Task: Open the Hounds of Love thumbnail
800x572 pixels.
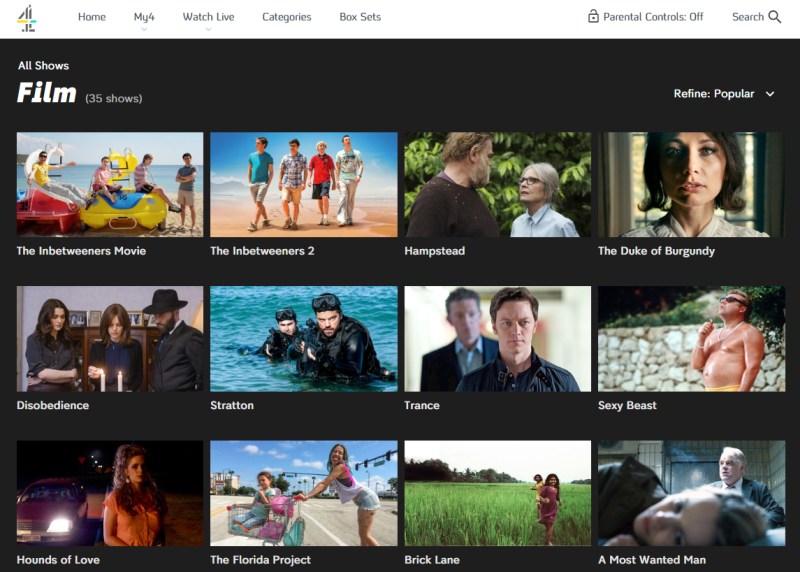Action: click(x=110, y=493)
